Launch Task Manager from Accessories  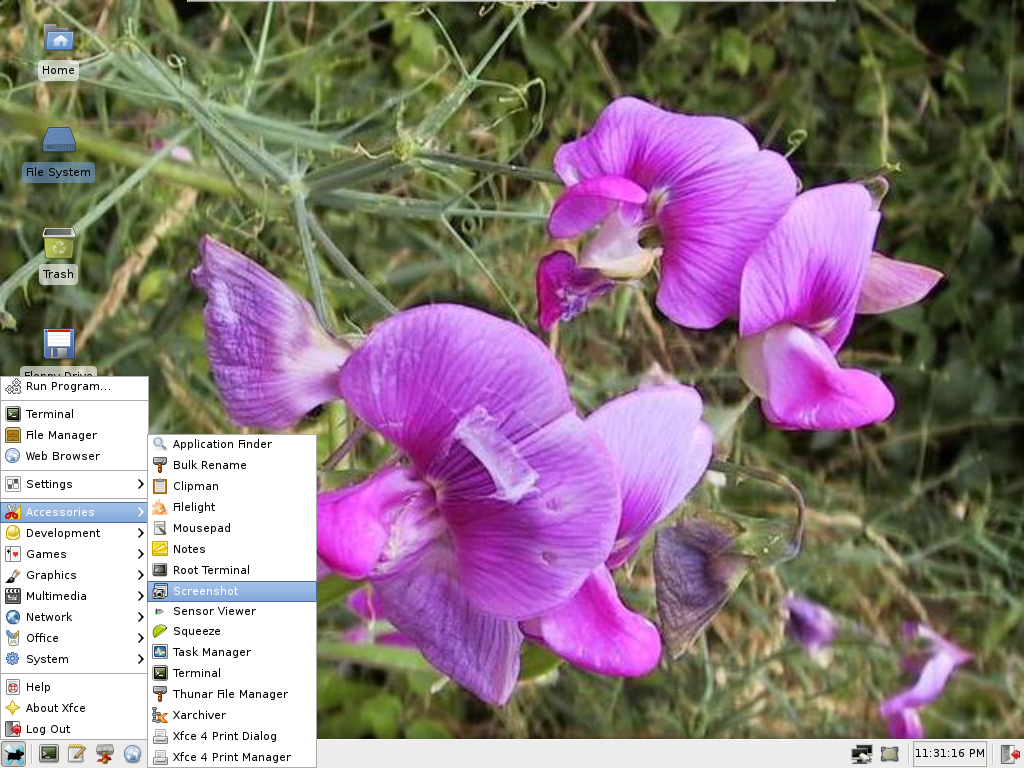click(x=232, y=652)
